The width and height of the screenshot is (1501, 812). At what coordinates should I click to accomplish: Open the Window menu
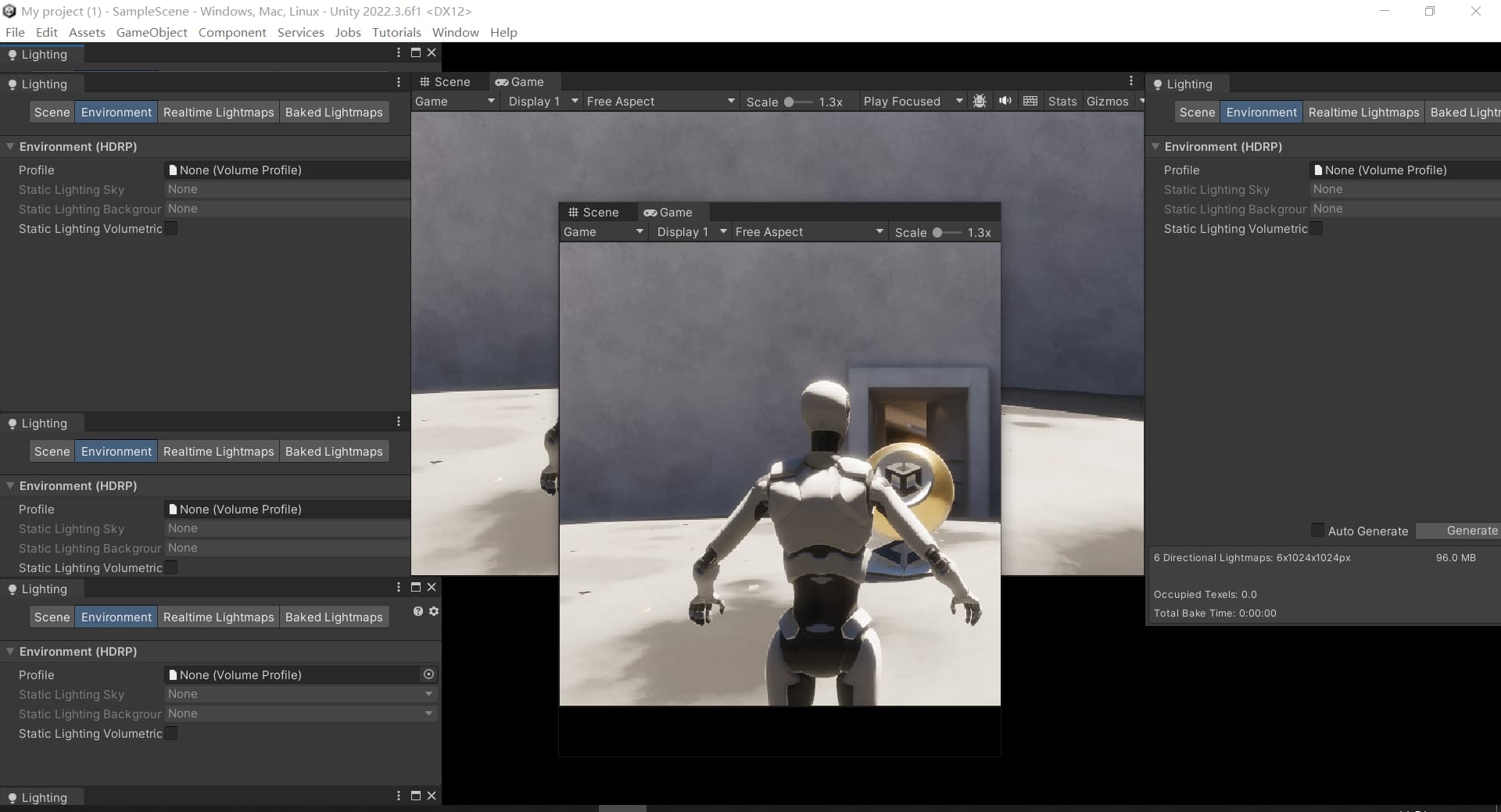point(455,32)
